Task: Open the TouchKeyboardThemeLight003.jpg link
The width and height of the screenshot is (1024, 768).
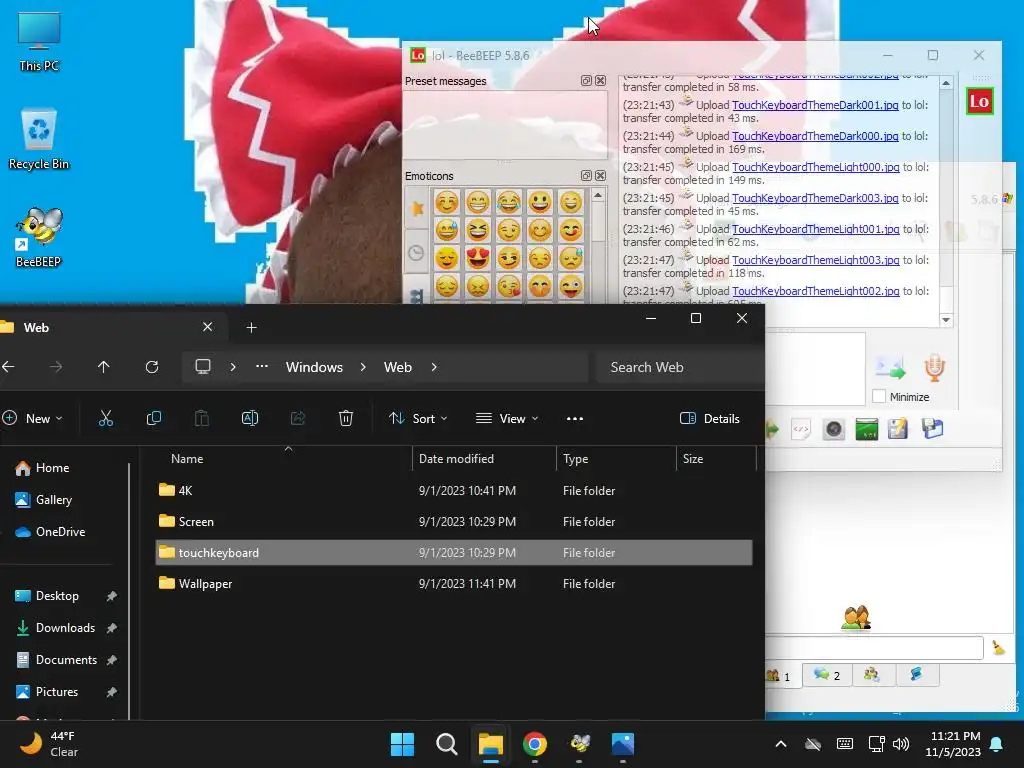Action: point(816,260)
